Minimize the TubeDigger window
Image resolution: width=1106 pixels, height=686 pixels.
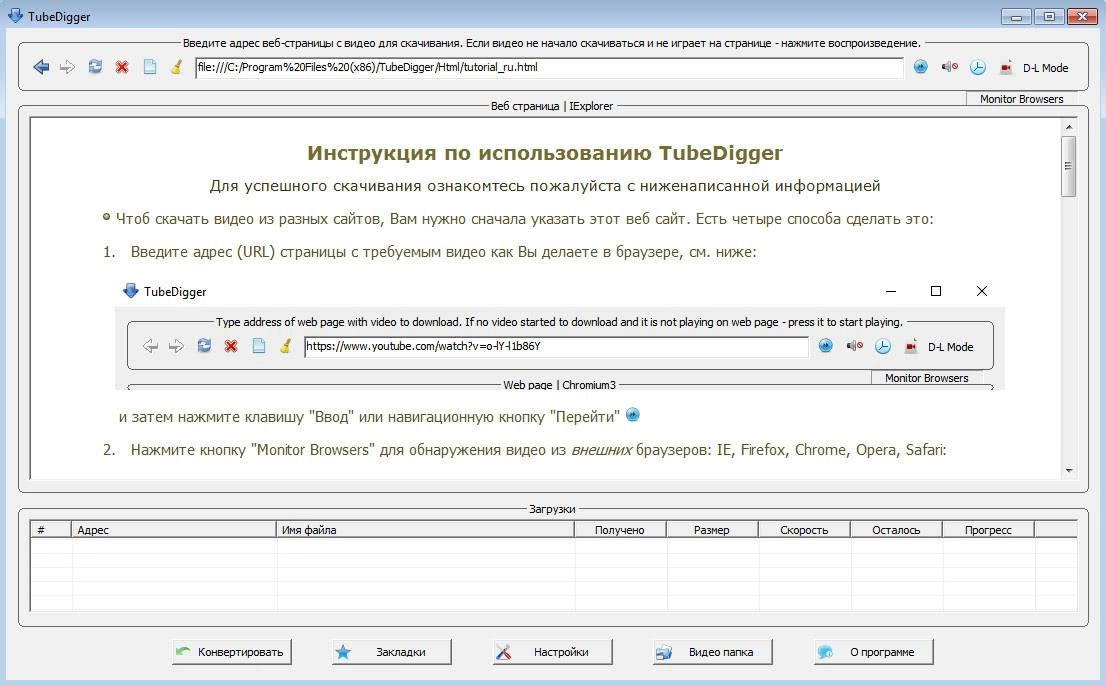tap(1016, 17)
